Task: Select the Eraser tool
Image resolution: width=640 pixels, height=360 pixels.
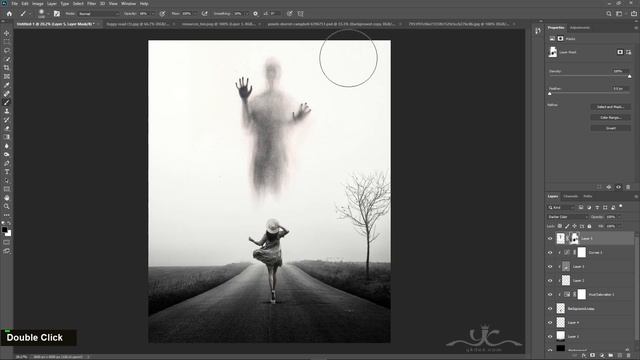Action: [x=7, y=129]
